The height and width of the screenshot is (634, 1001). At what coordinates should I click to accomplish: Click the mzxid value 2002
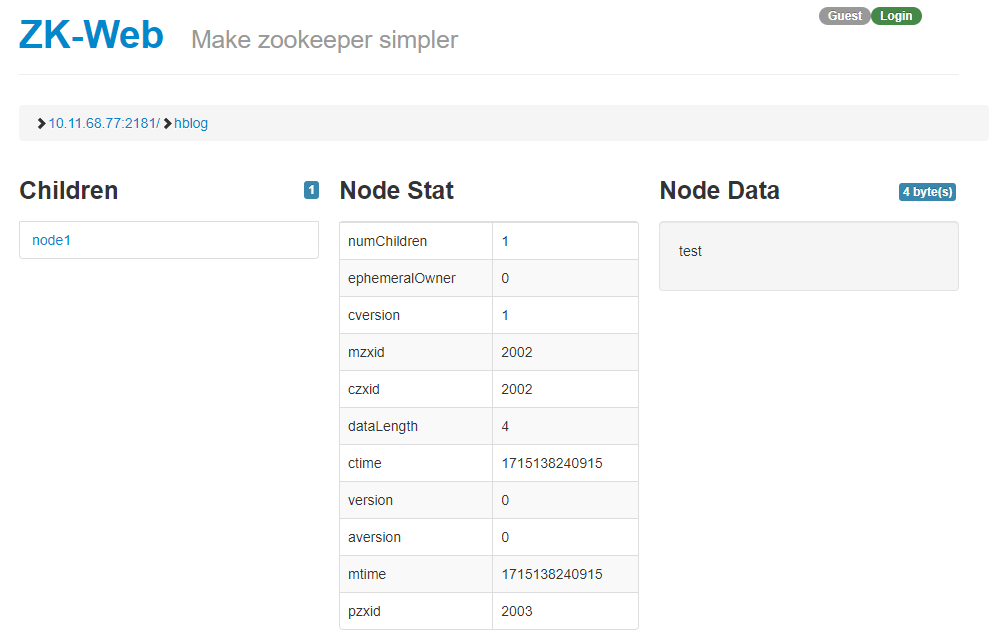click(517, 352)
